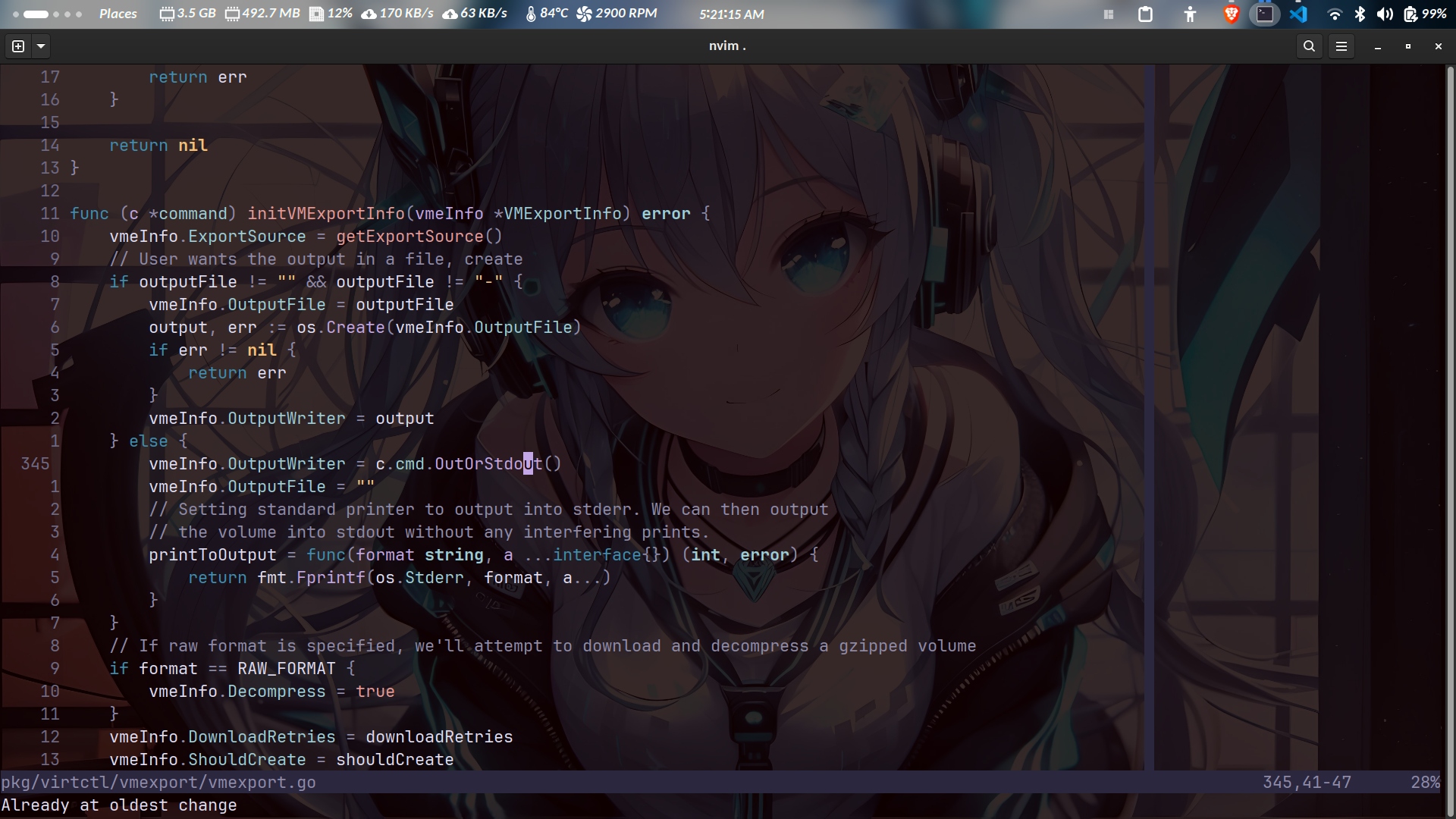1456x819 pixels.
Task: Click the comment 'Setting standard printer to output'
Action: point(488,509)
